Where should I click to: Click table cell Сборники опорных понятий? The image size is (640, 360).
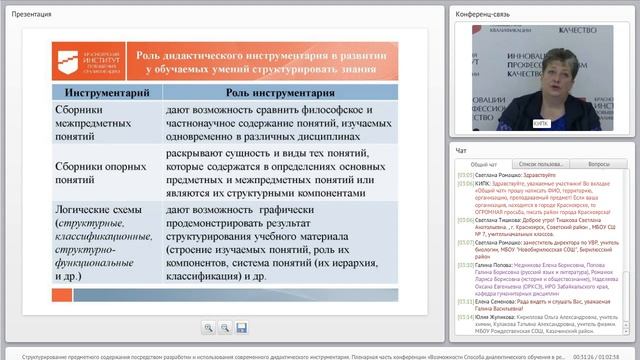[x=107, y=173]
